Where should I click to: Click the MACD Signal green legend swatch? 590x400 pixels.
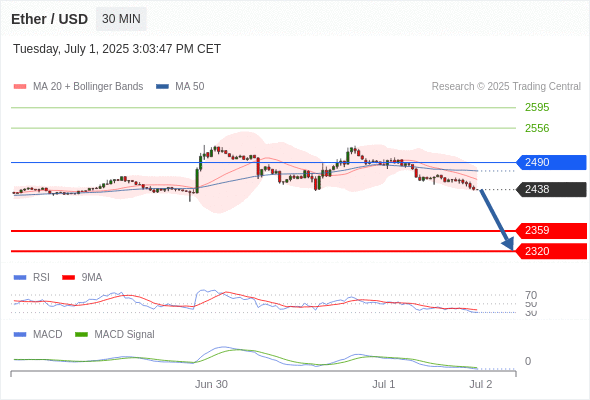point(81,335)
